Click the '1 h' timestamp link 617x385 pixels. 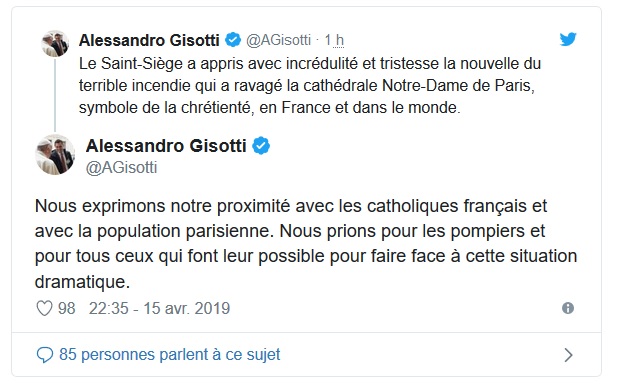[x=334, y=40]
